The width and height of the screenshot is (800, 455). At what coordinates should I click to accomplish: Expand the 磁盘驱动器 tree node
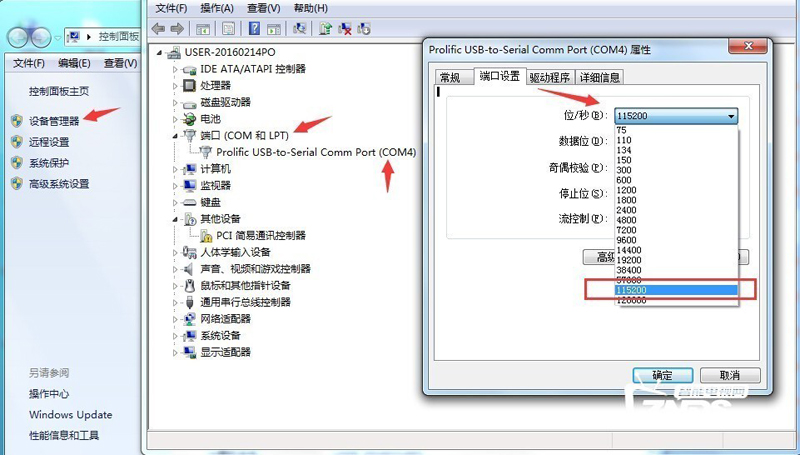(175, 103)
